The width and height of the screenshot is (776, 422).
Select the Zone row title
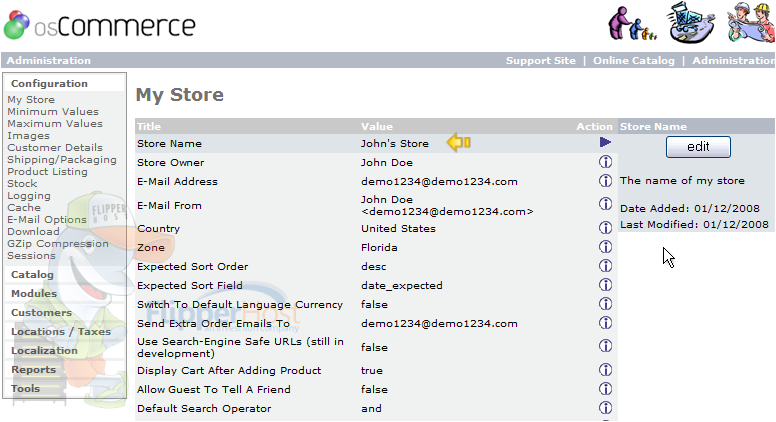click(x=151, y=247)
